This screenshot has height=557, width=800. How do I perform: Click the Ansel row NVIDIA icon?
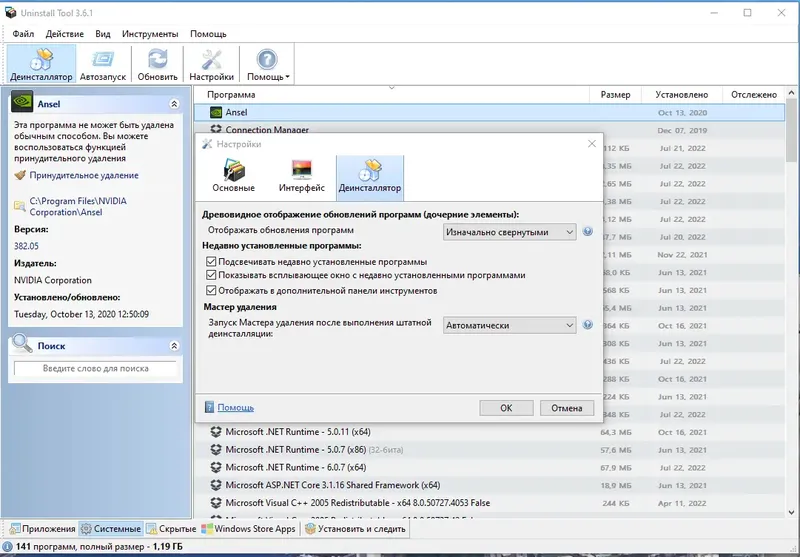coord(216,112)
